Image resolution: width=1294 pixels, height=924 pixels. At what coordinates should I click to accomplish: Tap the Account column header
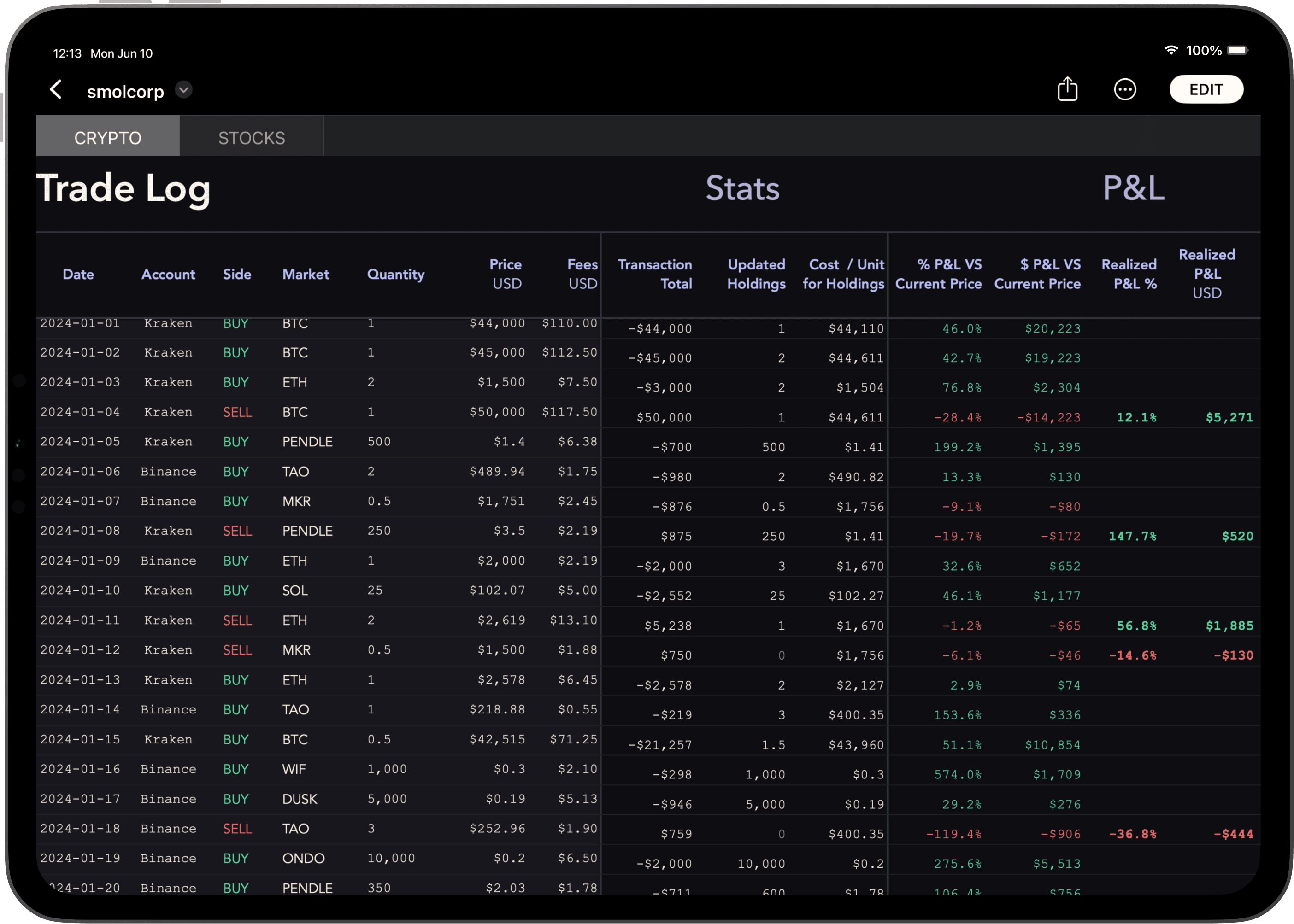click(167, 275)
